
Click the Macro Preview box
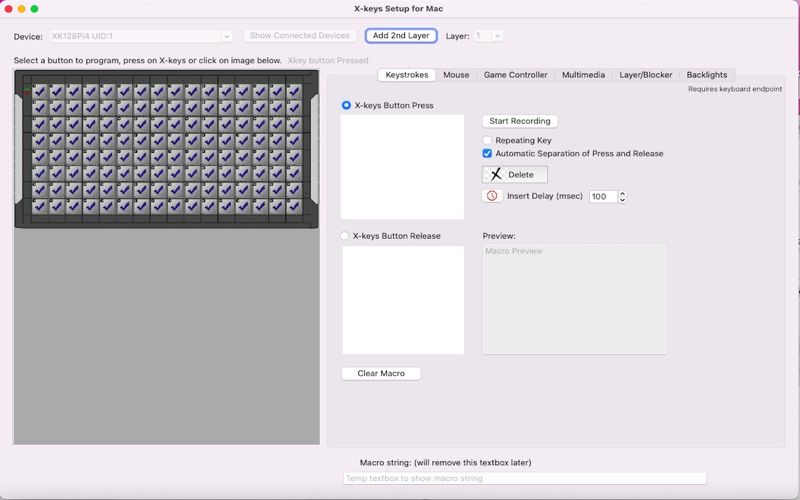(574, 299)
